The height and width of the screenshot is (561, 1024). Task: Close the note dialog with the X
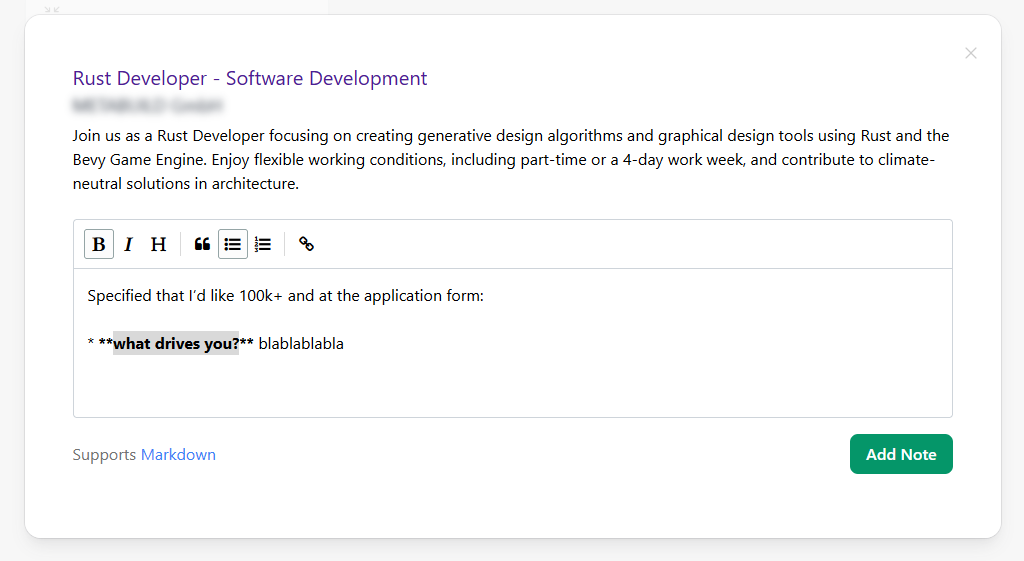coord(970,53)
